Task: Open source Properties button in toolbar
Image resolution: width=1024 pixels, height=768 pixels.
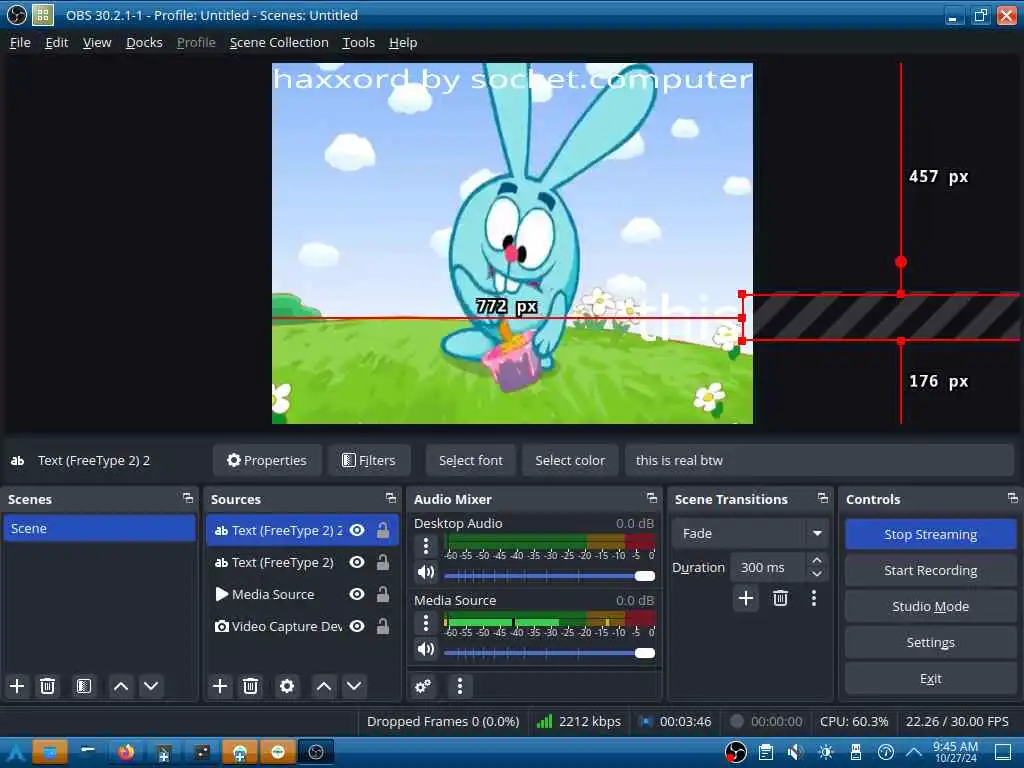Action: tap(267, 460)
